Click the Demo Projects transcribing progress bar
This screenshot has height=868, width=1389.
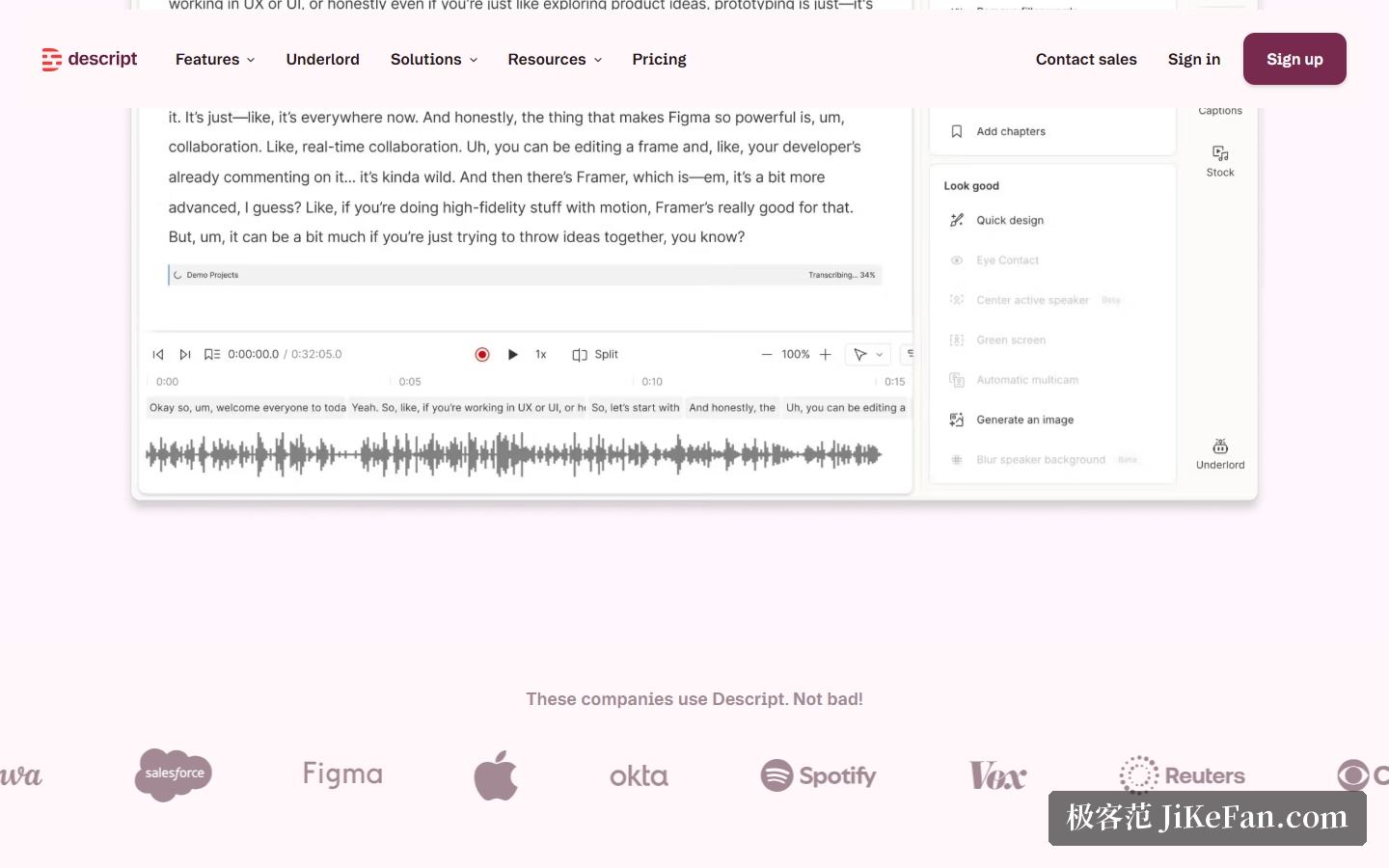pos(525,275)
